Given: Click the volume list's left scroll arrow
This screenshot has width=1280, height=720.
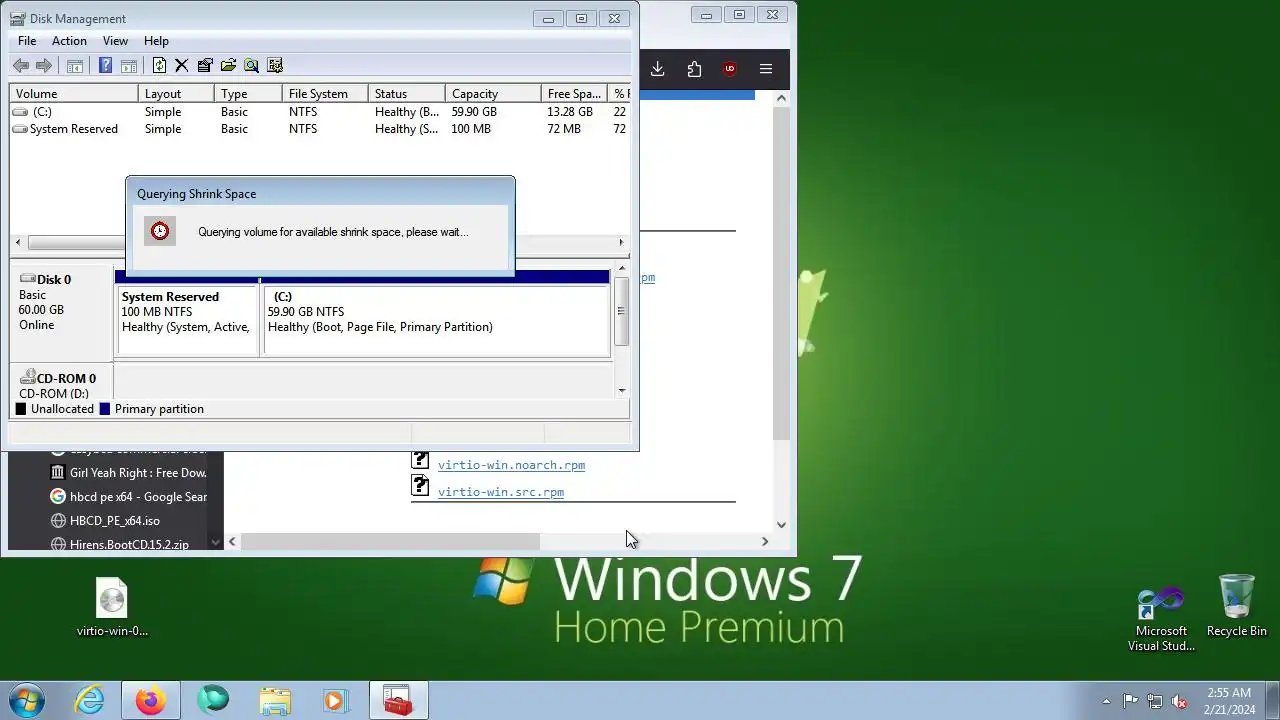Looking at the screenshot, I should 17,242.
